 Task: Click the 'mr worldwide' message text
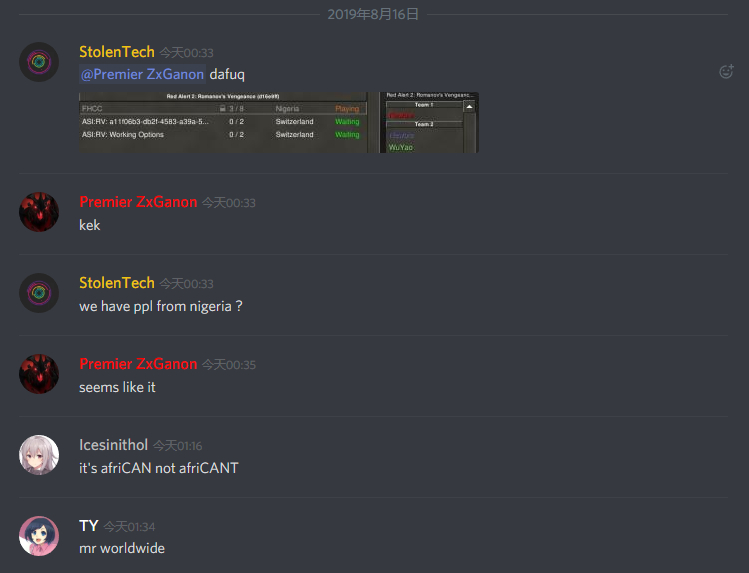coord(122,548)
